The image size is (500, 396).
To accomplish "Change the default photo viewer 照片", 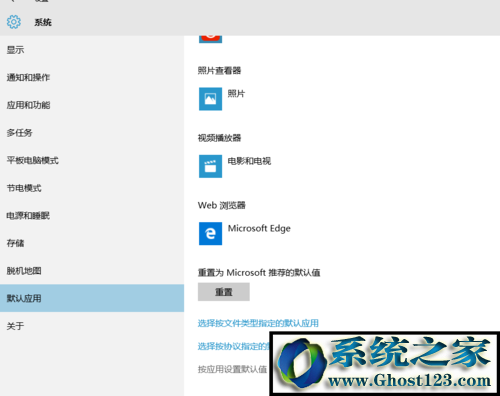I will coord(236,94).
